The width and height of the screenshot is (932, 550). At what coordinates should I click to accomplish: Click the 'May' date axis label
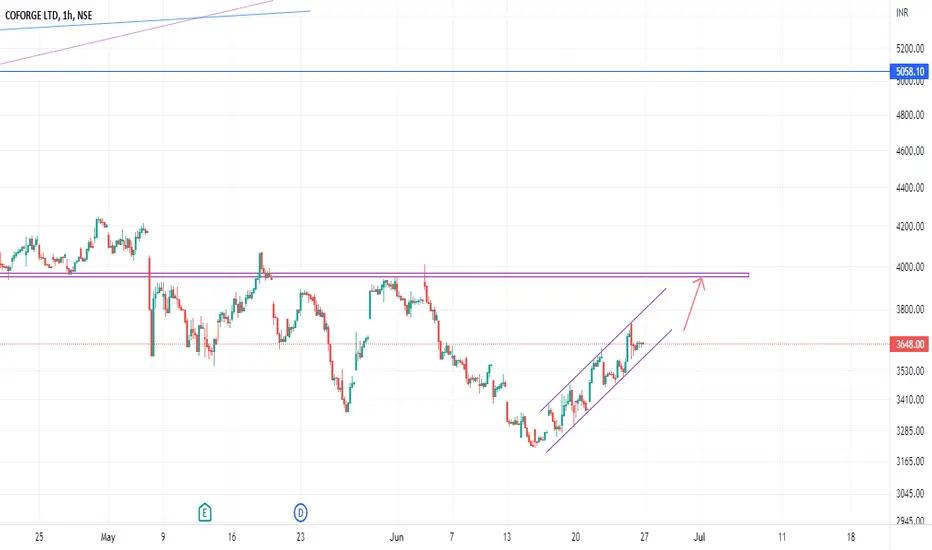click(x=108, y=537)
